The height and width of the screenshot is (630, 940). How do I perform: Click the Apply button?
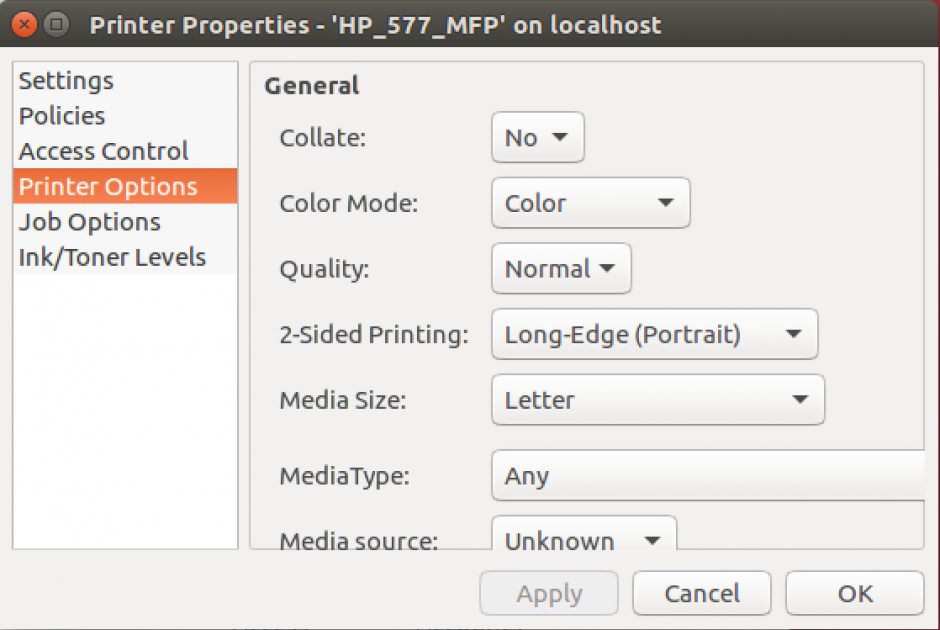549,593
